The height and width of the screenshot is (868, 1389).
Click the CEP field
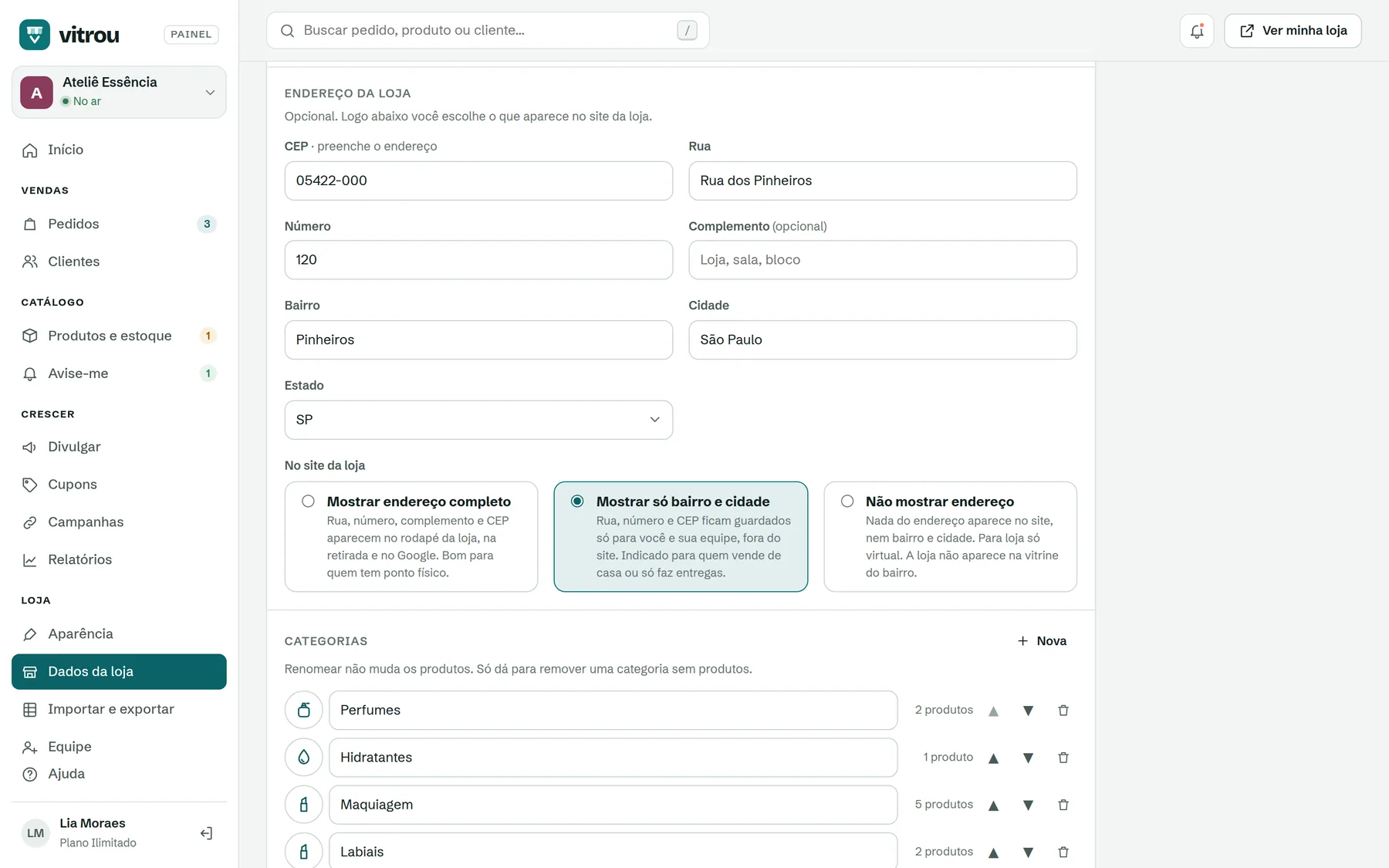click(x=478, y=181)
